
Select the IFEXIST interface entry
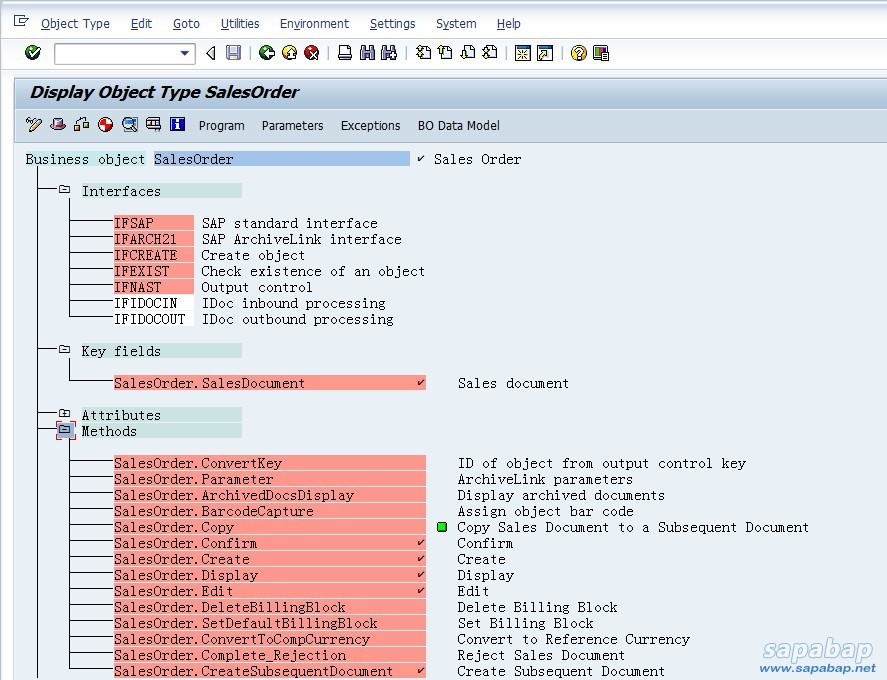point(154,271)
